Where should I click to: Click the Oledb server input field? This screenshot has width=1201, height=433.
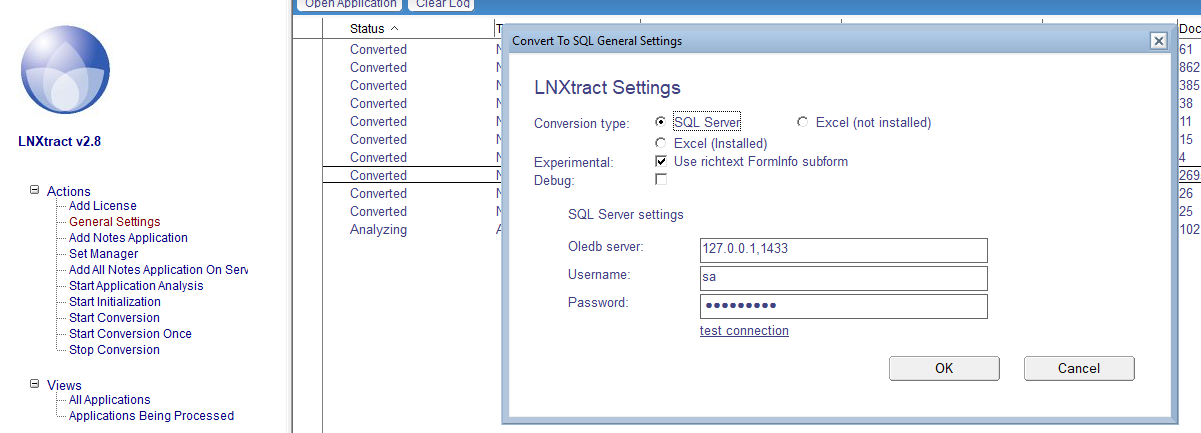pyautogui.click(x=843, y=250)
